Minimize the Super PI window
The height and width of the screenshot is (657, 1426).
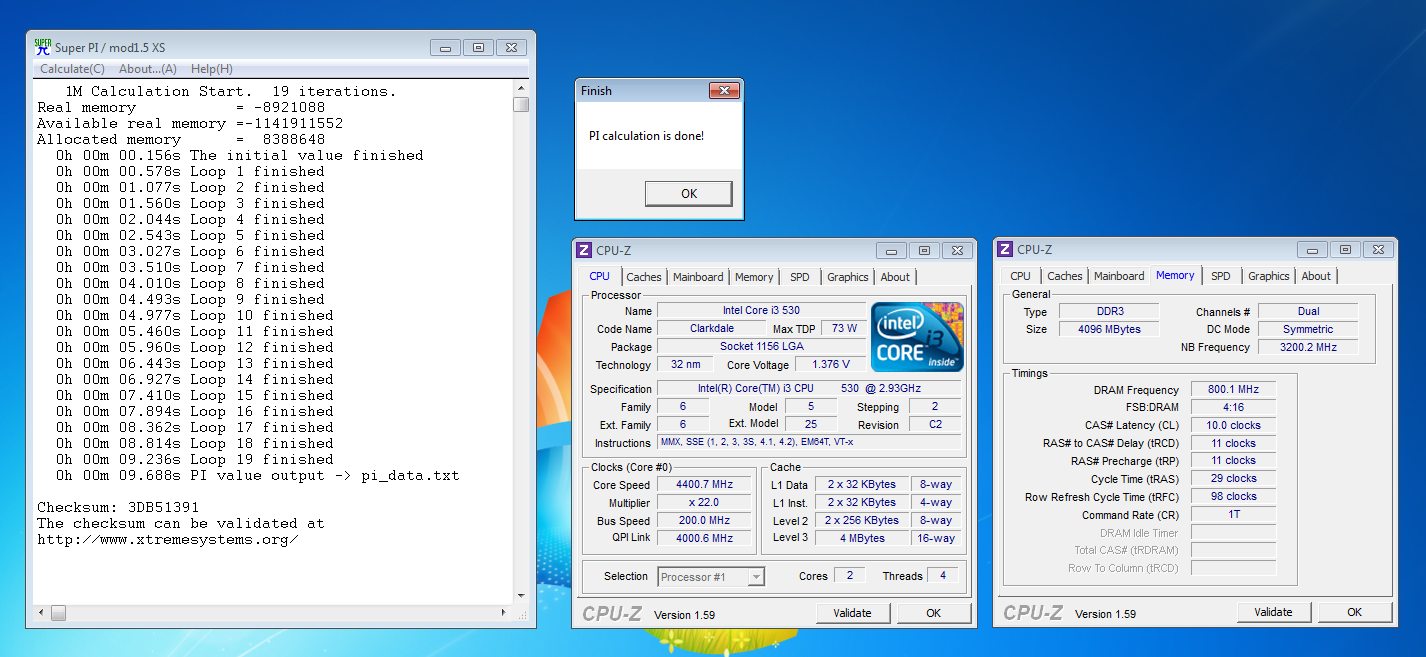pos(446,47)
